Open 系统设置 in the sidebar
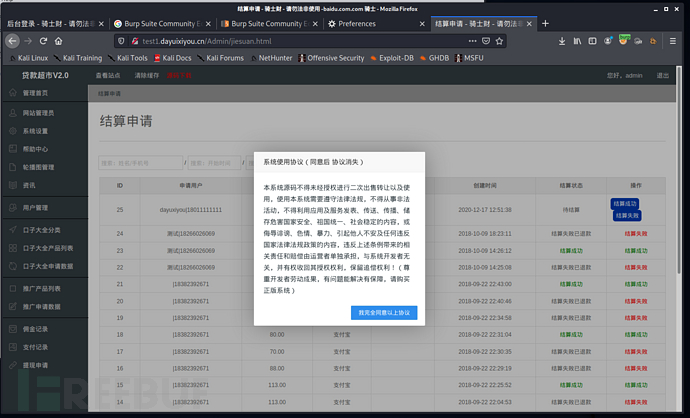 tap(36, 131)
